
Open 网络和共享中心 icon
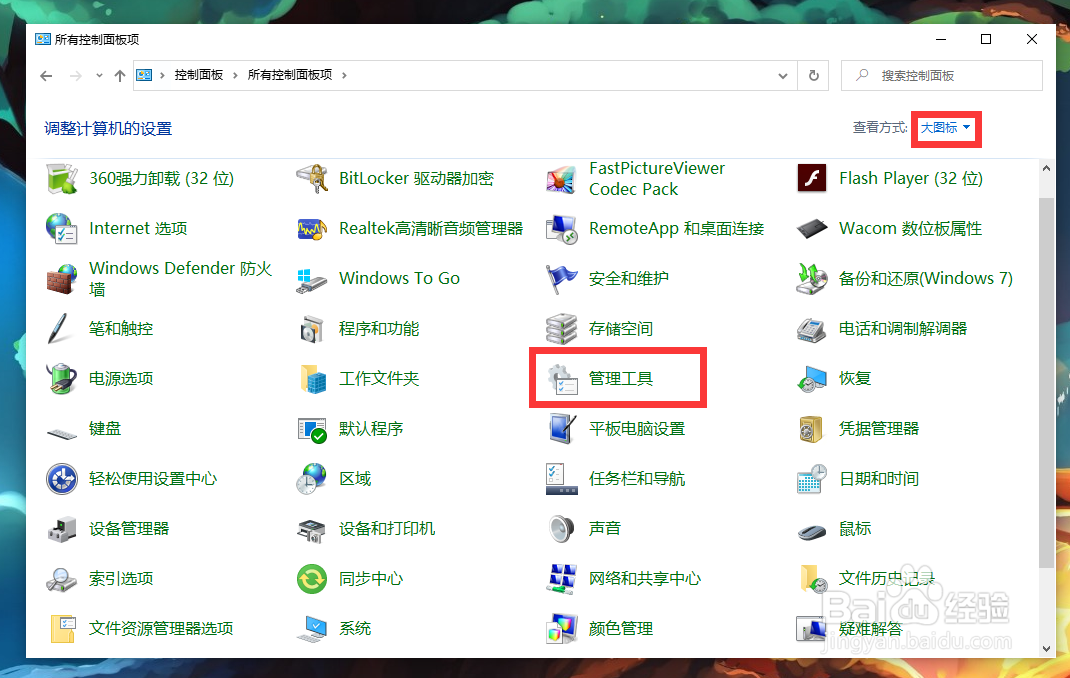pyautogui.click(x=562, y=579)
